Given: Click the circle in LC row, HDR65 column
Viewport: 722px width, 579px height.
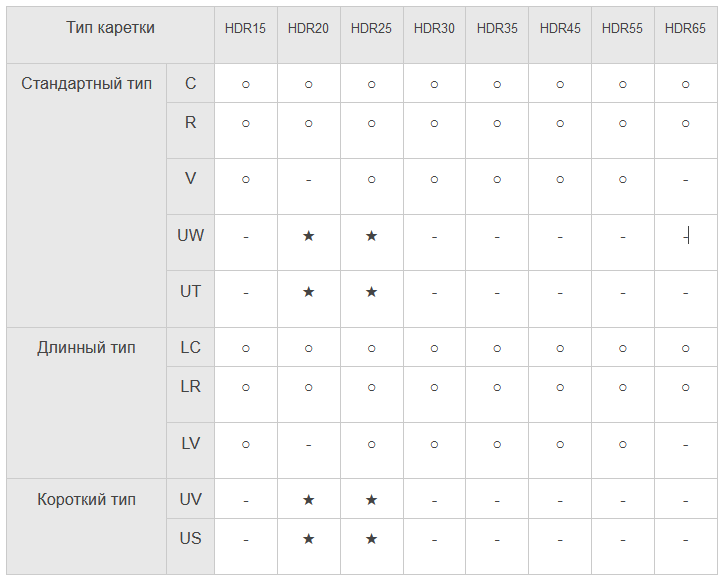Looking at the screenshot, I should click(686, 349).
